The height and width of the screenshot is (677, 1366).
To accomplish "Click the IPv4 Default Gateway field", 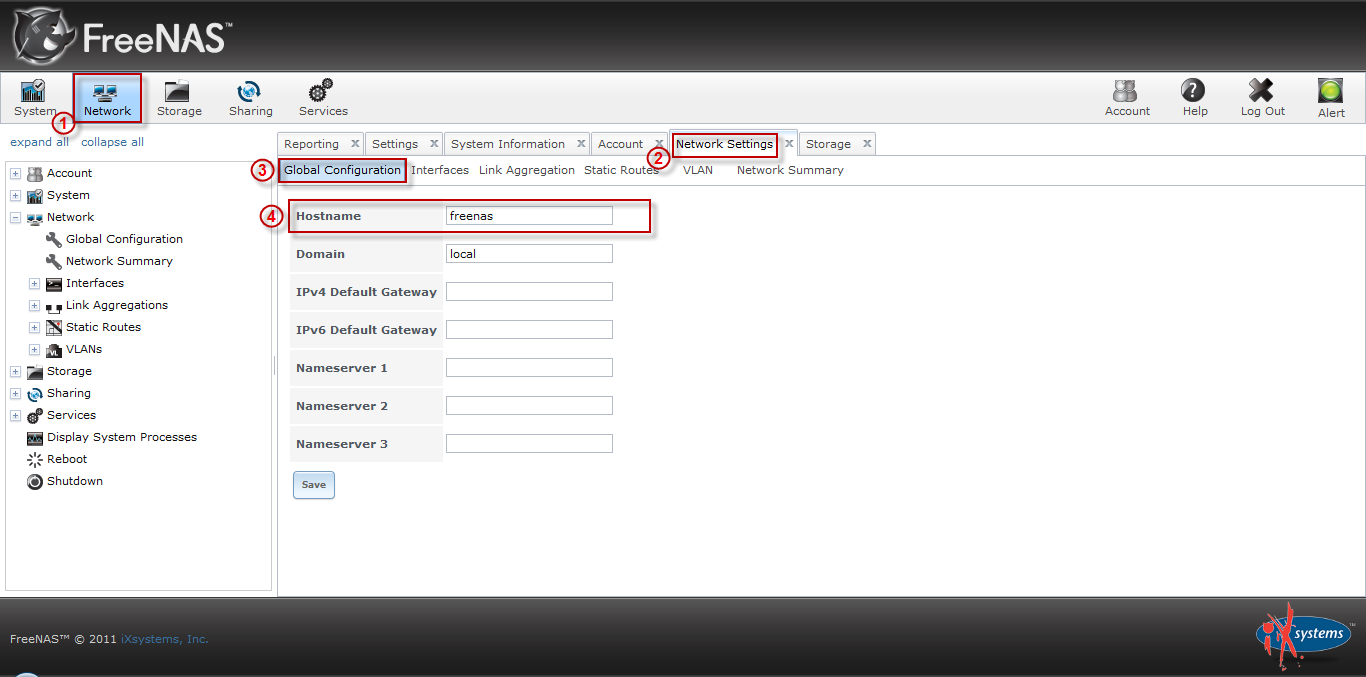I will [529, 292].
